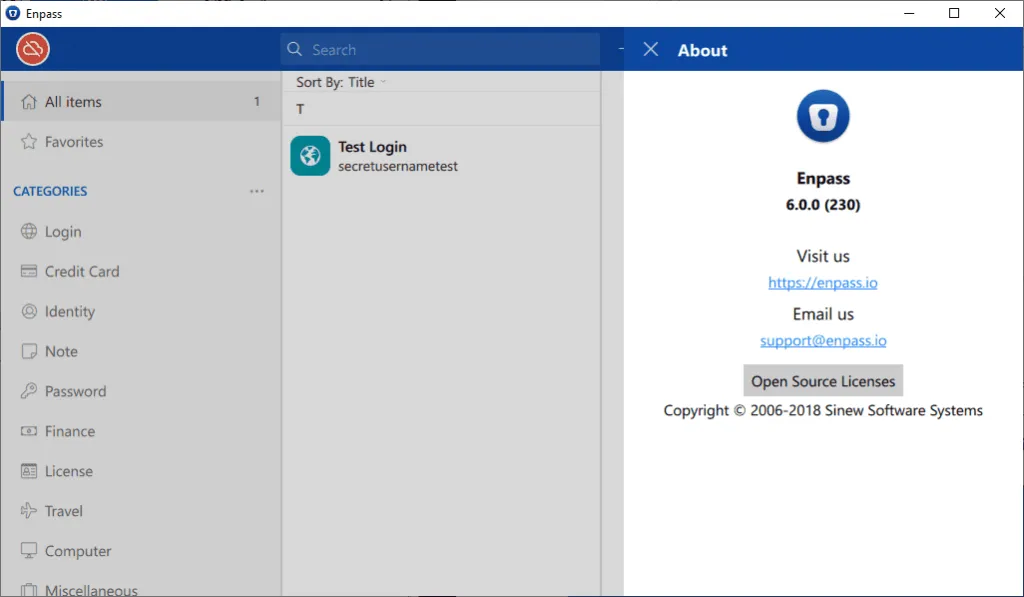Screen dimensions: 1024x597
Task: Open the Favorites star list
Action: click(x=141, y=142)
